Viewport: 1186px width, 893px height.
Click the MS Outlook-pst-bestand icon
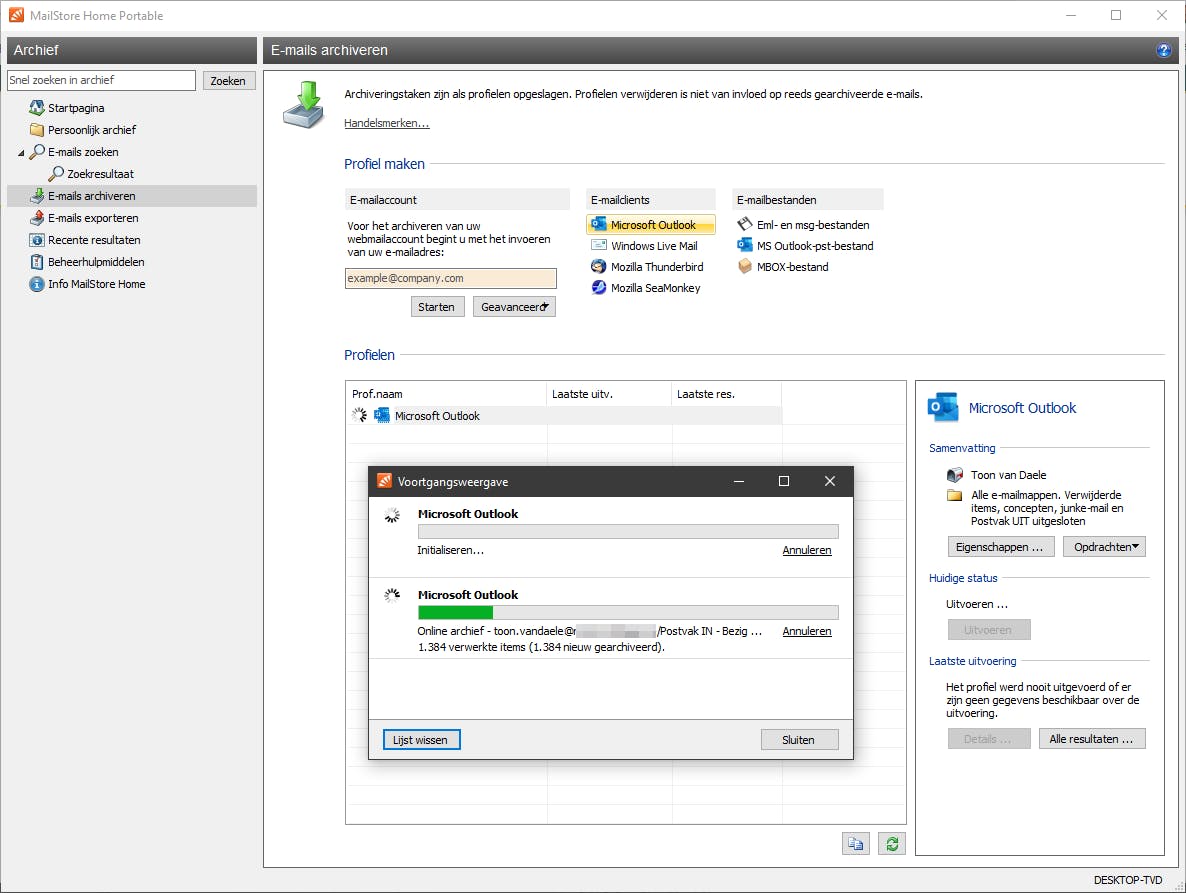(x=744, y=245)
